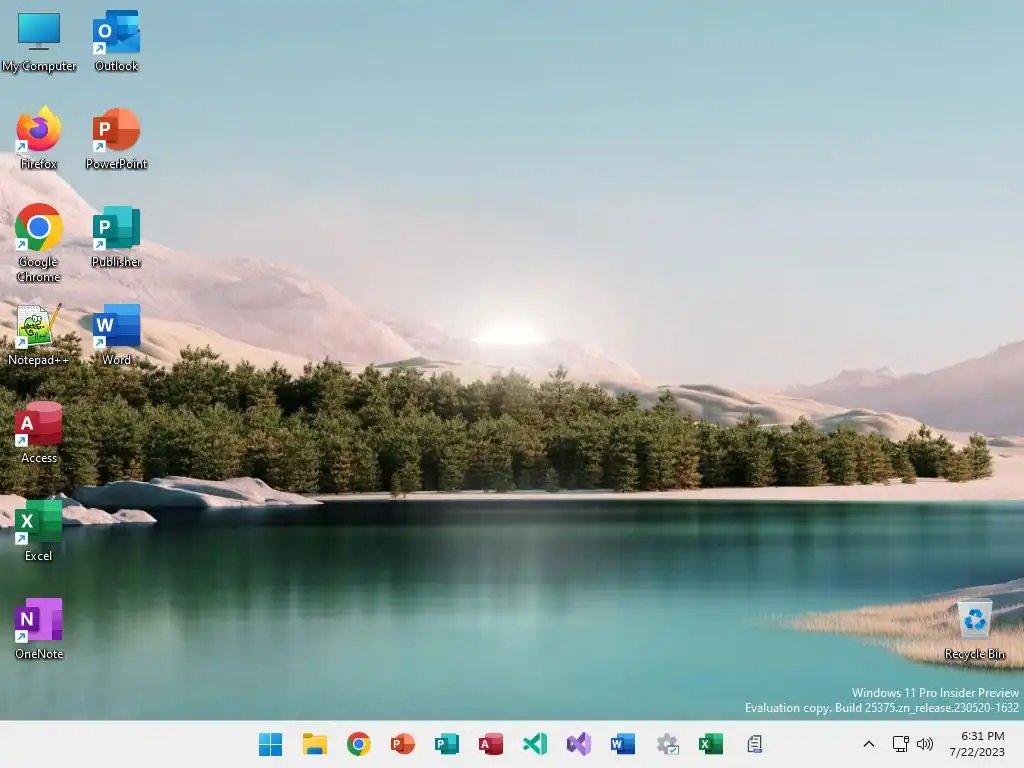Expand the hidden system tray icons
This screenshot has width=1024, height=768.
(x=869, y=744)
